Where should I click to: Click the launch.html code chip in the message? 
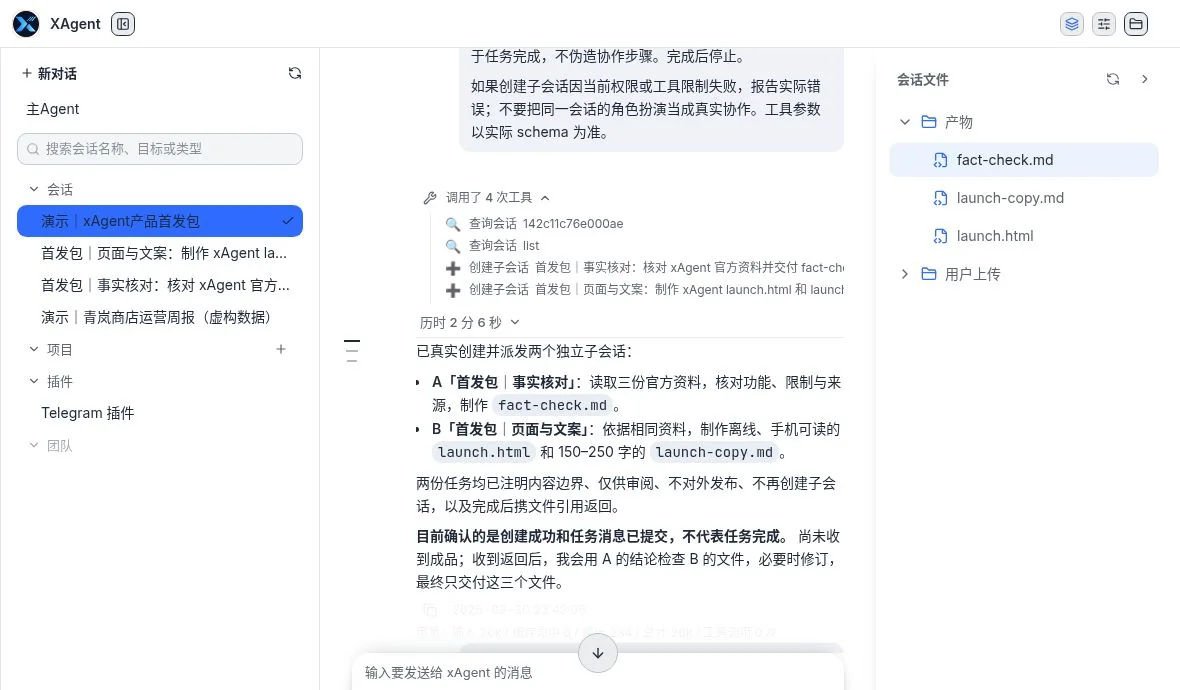coord(483,452)
